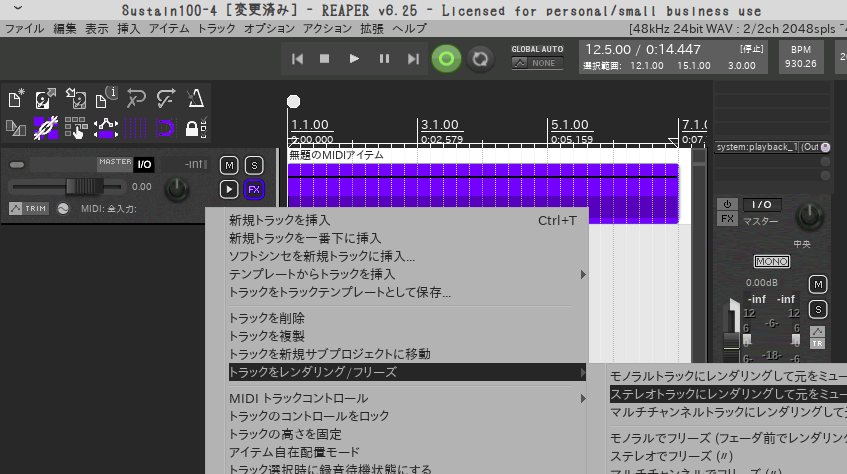Adjust the track volume fader
Viewport: 847px width, 474px height.
(84, 187)
